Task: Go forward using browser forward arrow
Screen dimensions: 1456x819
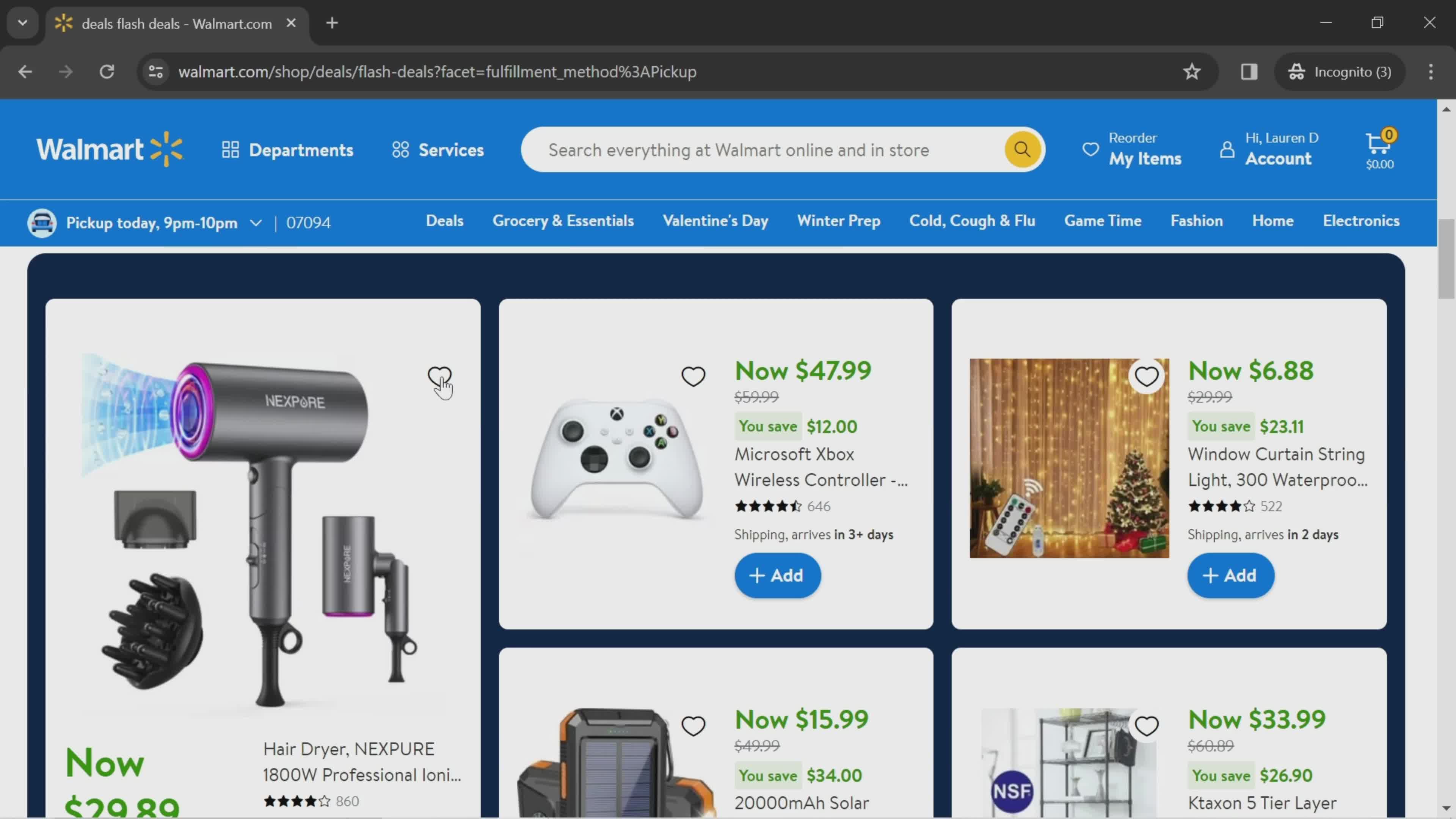Action: [x=66, y=72]
